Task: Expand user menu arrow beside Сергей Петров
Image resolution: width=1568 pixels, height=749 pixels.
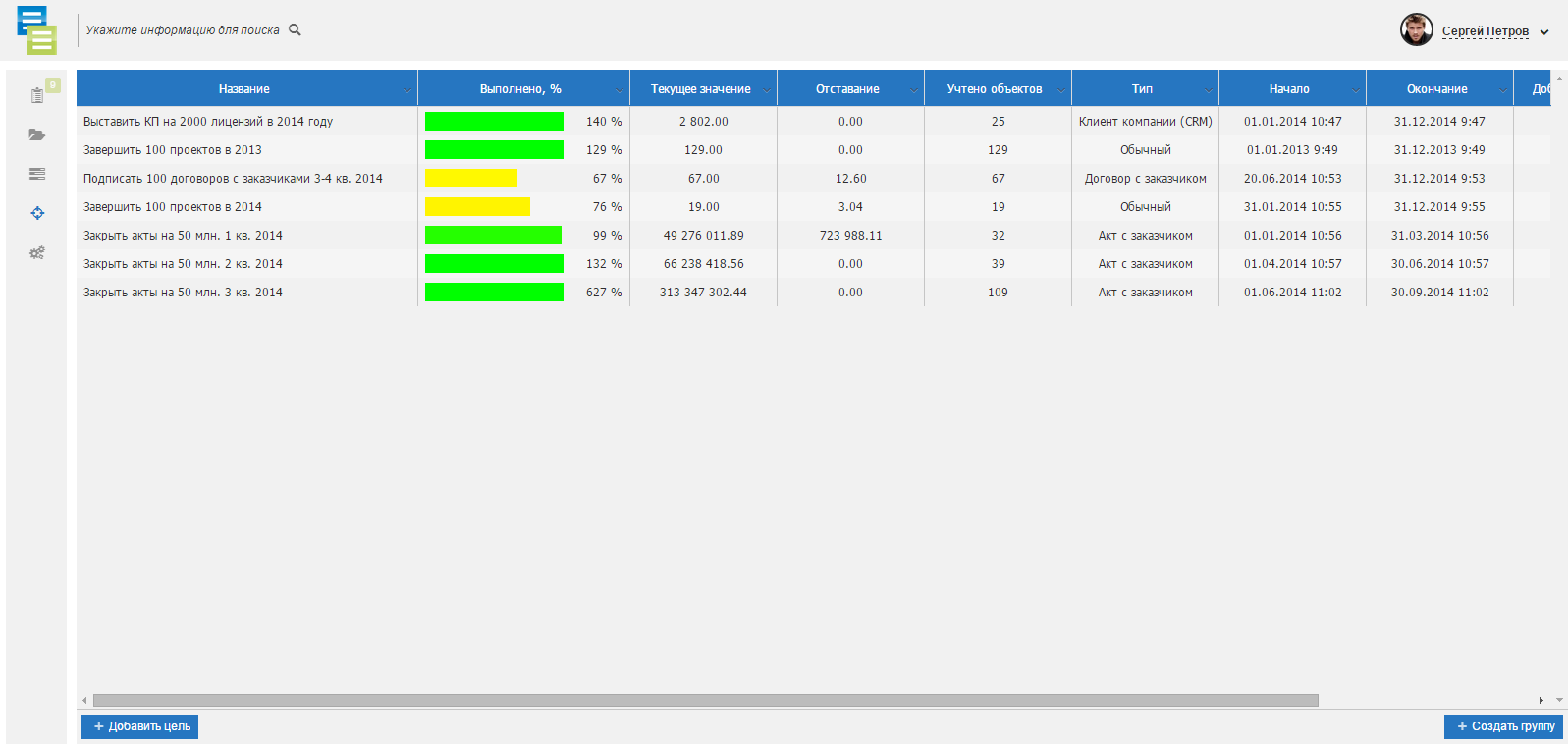Action: point(1544,32)
